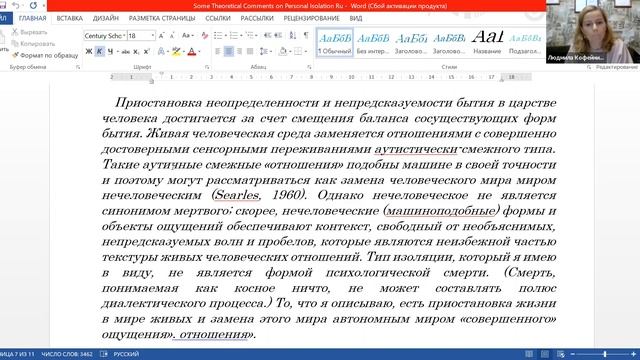Toggle italic (К) formatting
This screenshot has height=360, width=640.
click(99, 51)
